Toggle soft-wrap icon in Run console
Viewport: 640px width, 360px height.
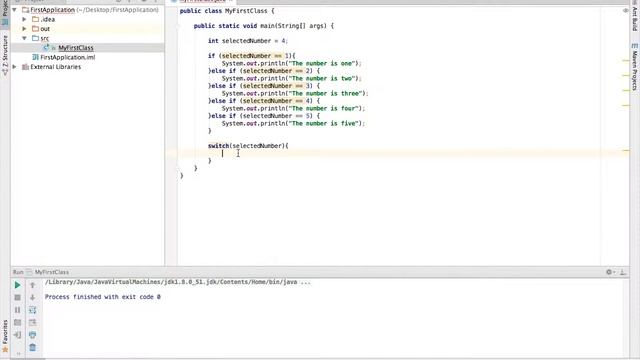point(33,310)
